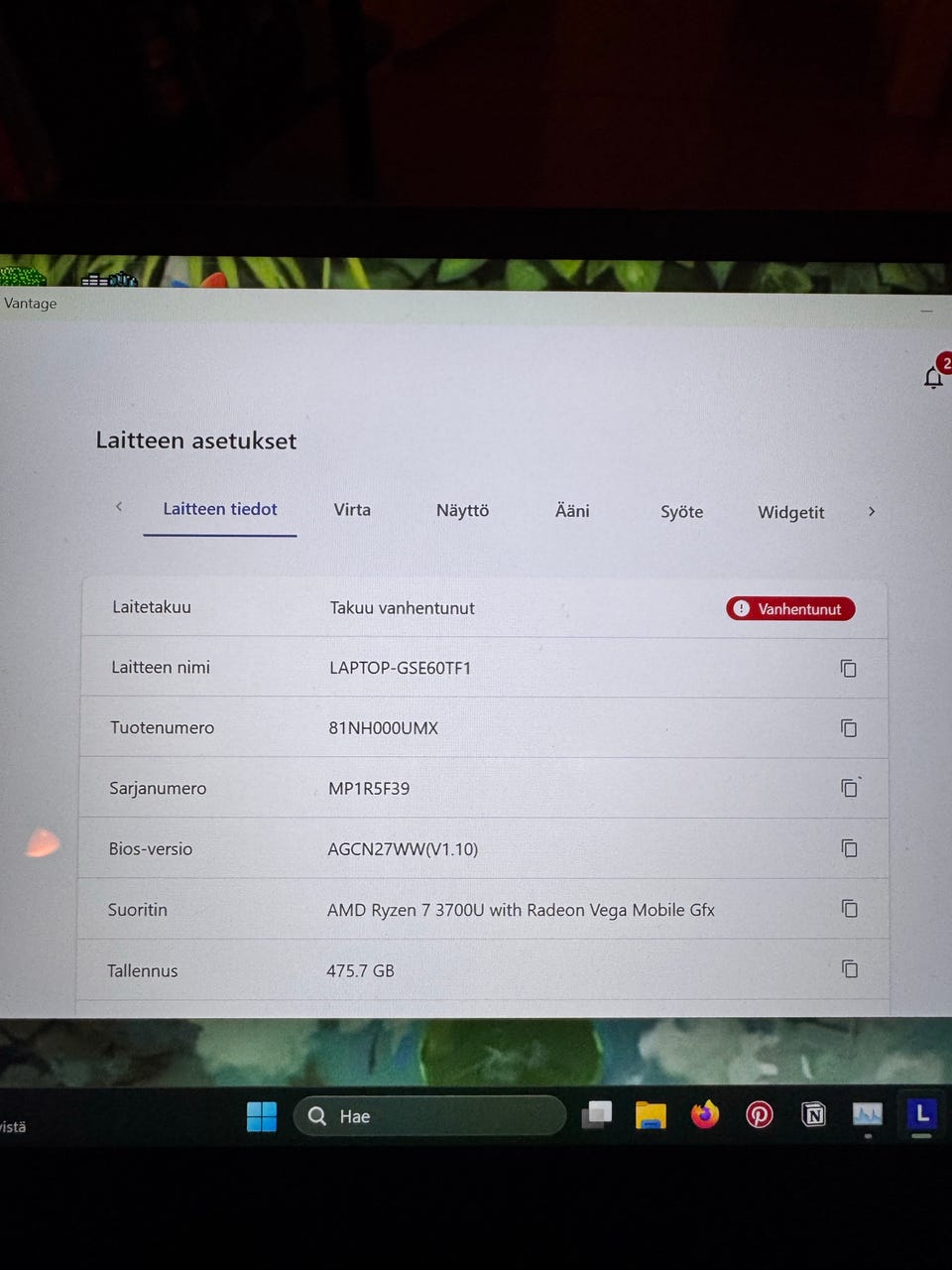Screen dimensions: 952x1270
Task: Open Firefox from the taskbar
Action: click(705, 1114)
